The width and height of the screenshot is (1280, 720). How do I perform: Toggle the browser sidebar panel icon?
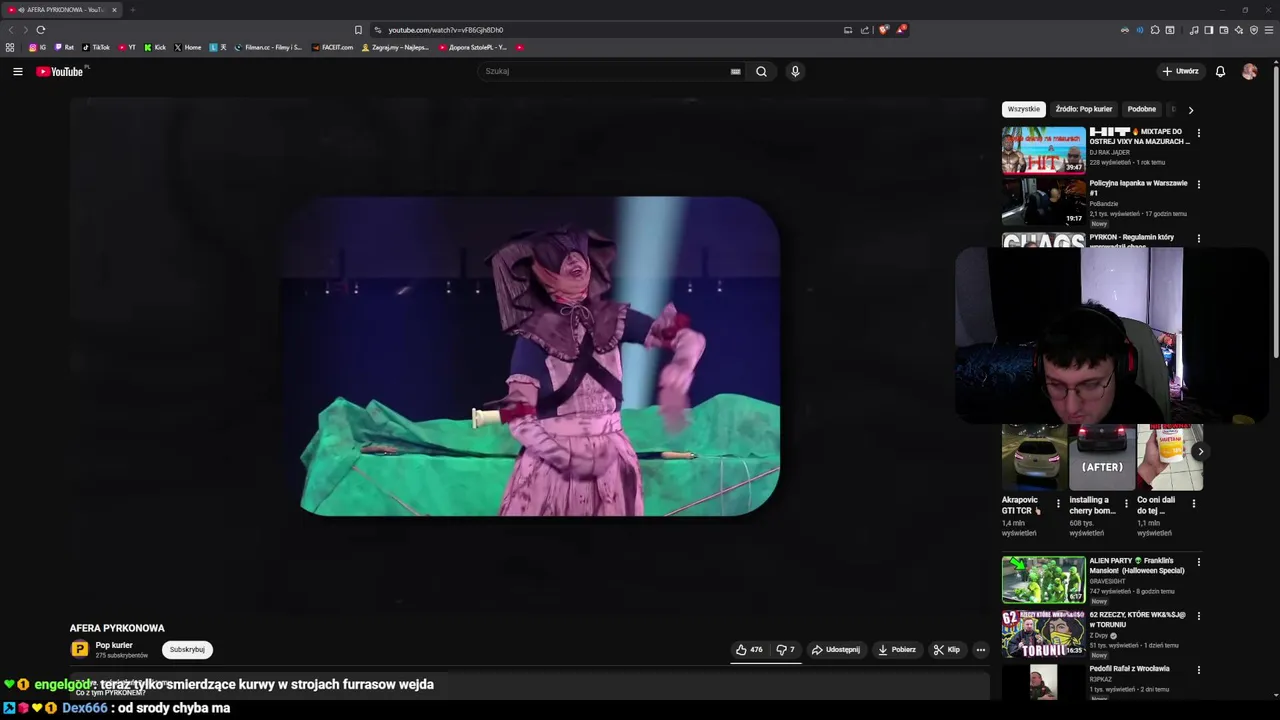pyautogui.click(x=1209, y=30)
